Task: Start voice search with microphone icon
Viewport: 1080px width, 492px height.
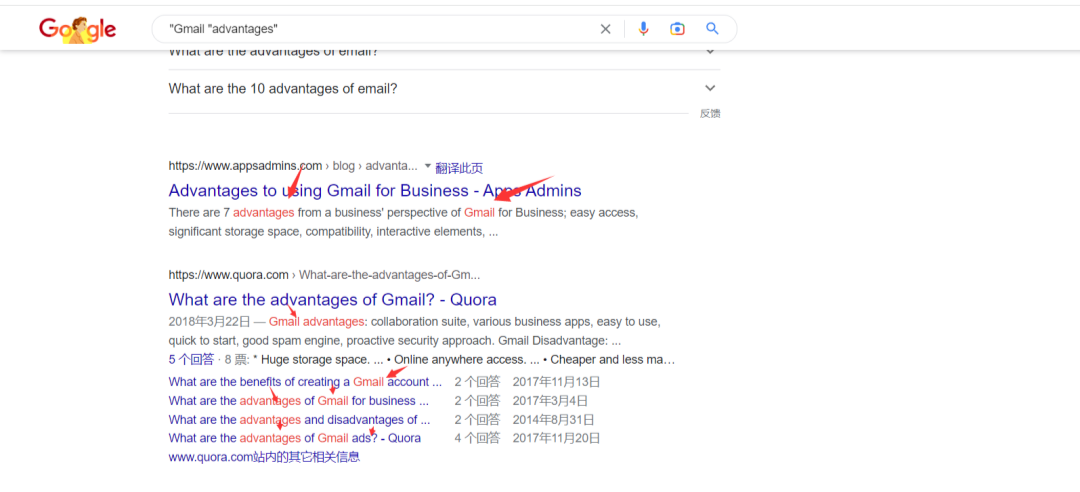Action: coord(643,29)
